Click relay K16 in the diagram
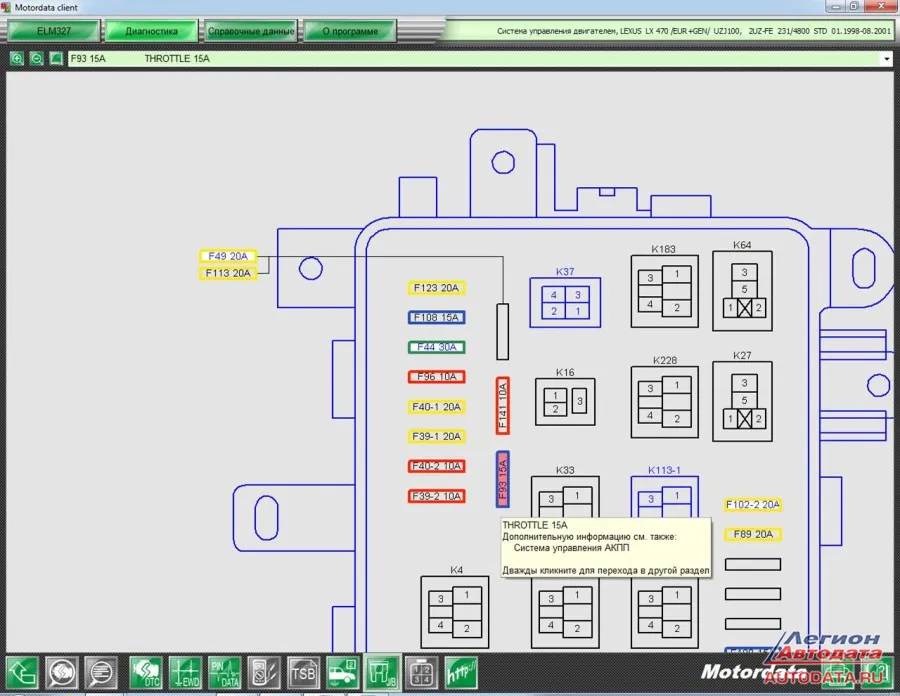900x696 pixels. [565, 402]
